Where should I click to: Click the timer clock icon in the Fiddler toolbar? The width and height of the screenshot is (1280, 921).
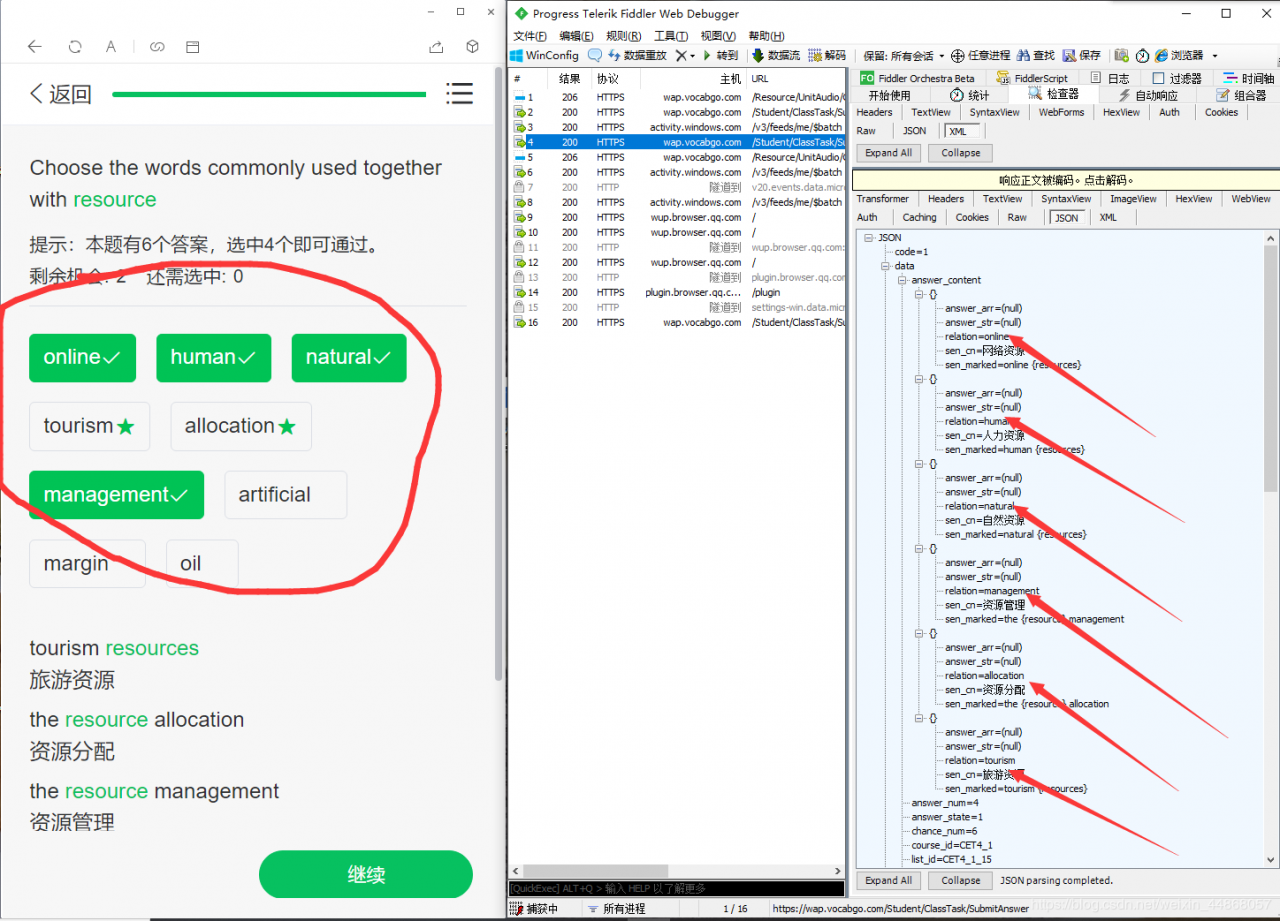[1142, 56]
